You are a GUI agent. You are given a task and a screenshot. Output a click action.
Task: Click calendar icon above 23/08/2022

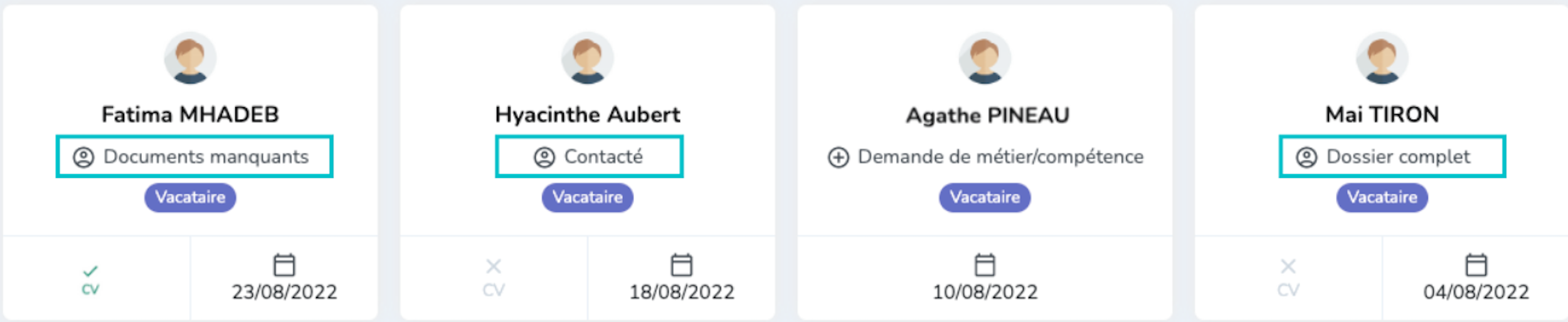pyautogui.click(x=284, y=265)
